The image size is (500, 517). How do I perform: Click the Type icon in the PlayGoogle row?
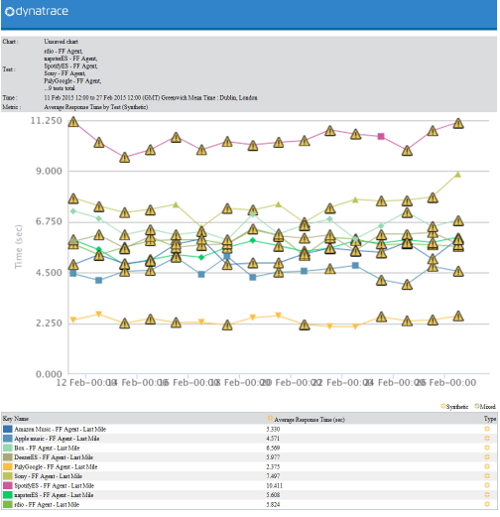pyautogui.click(x=487, y=466)
